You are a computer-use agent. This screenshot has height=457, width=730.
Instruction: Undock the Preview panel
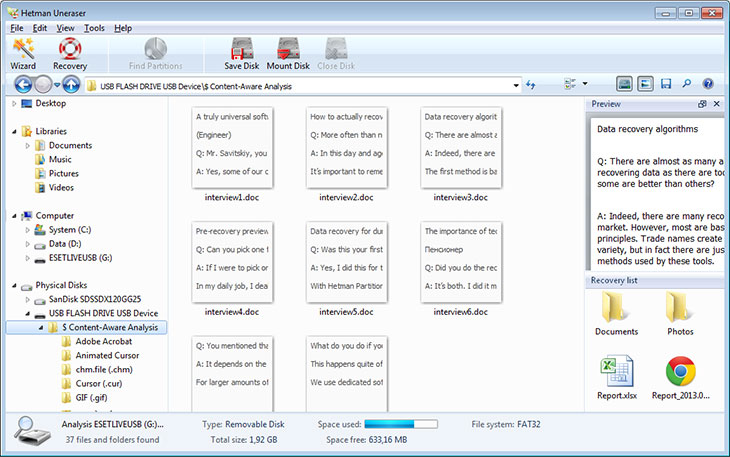(x=702, y=104)
